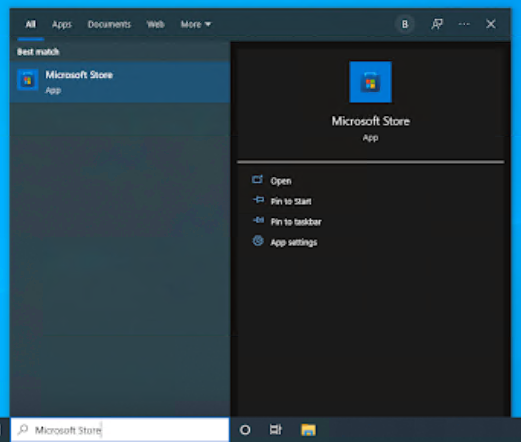Click the account avatar labeled B
Image resolution: width=521 pixels, height=442 pixels.
(405, 24)
